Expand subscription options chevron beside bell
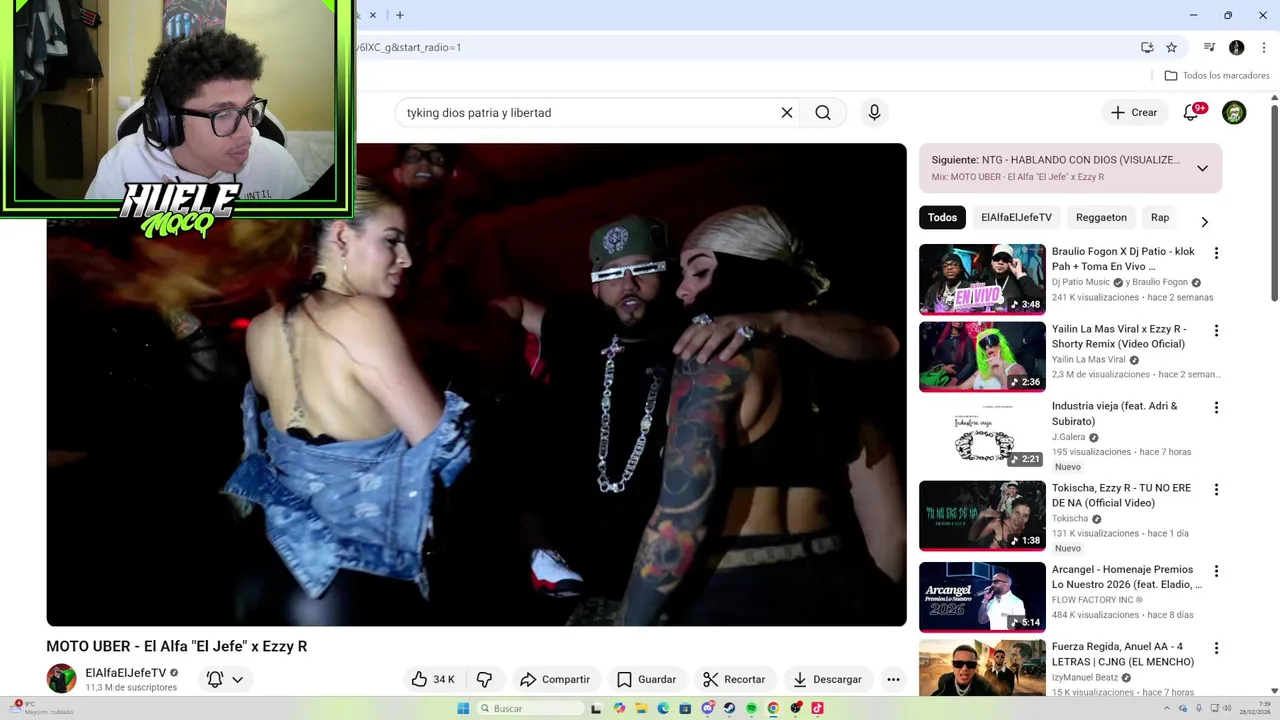 tap(238, 679)
